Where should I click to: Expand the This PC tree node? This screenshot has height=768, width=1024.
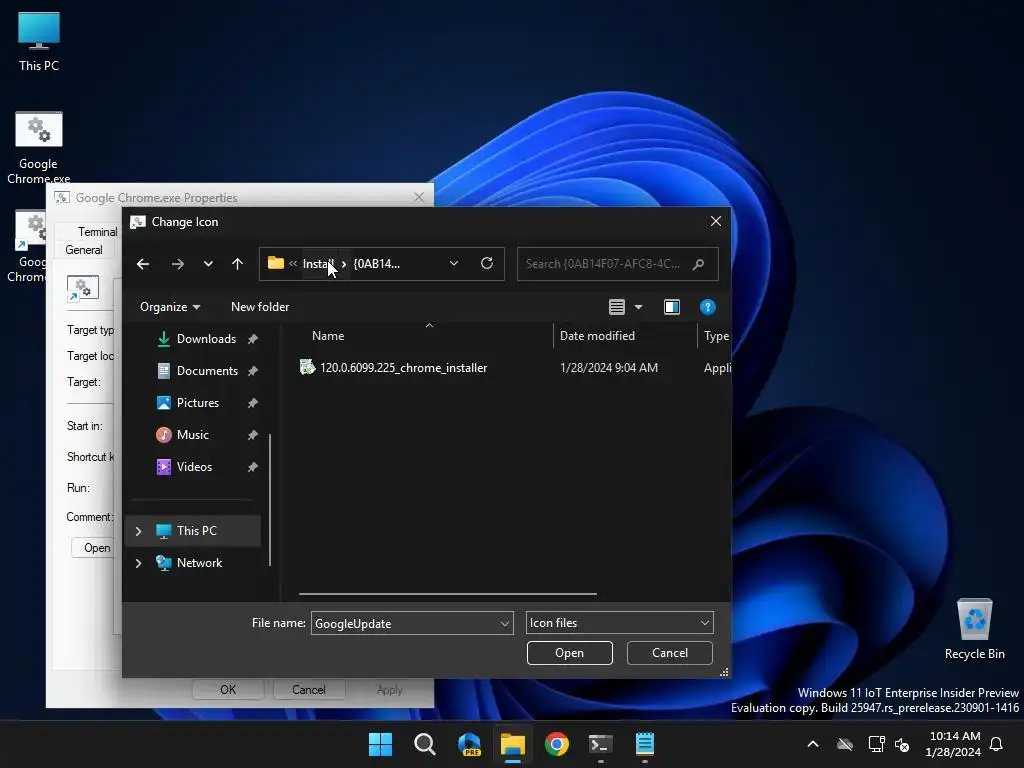click(138, 532)
